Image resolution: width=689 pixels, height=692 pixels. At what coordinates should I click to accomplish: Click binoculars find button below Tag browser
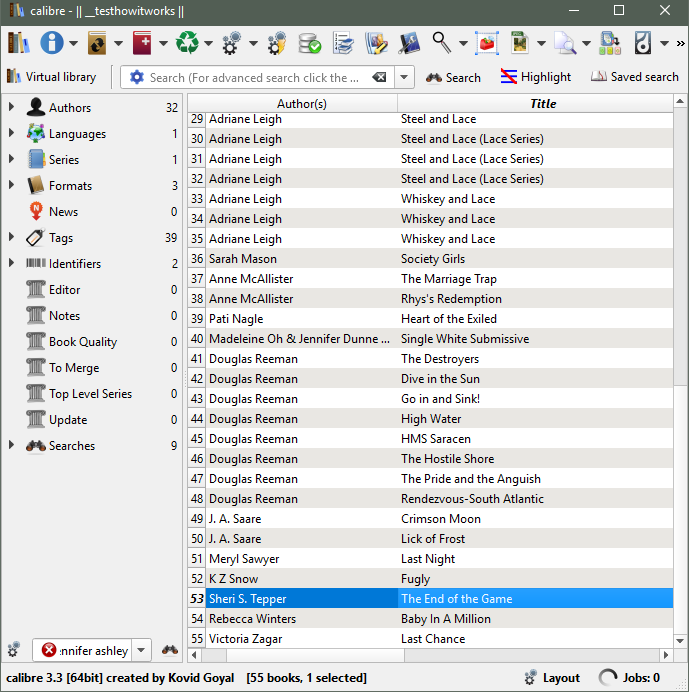pos(170,650)
